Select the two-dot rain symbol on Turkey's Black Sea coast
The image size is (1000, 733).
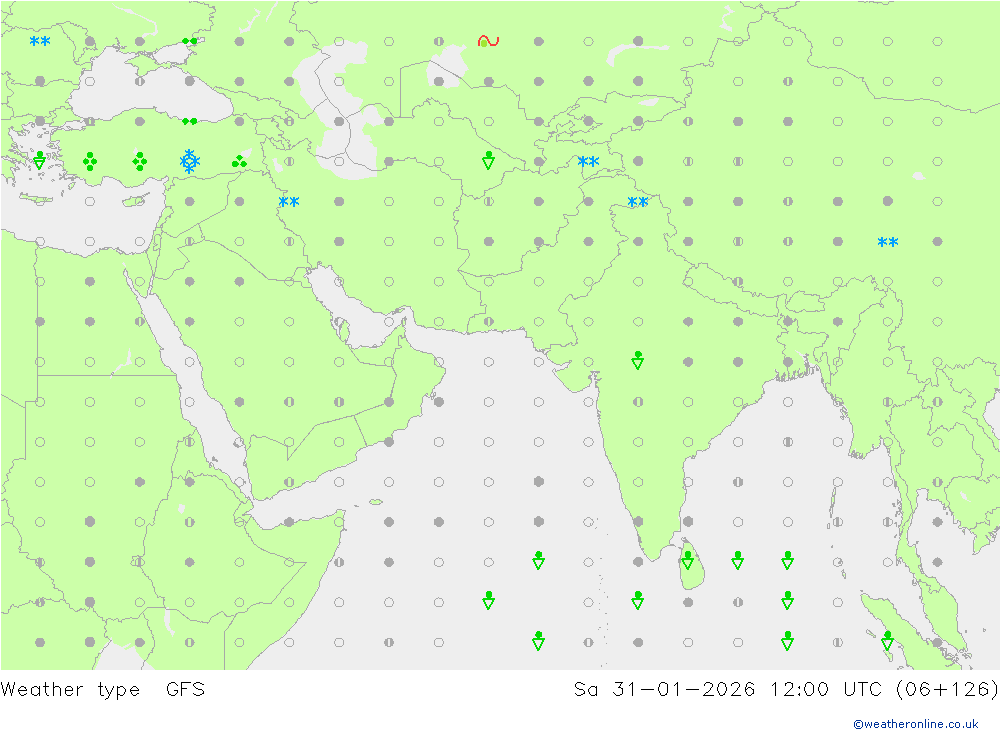click(x=189, y=121)
